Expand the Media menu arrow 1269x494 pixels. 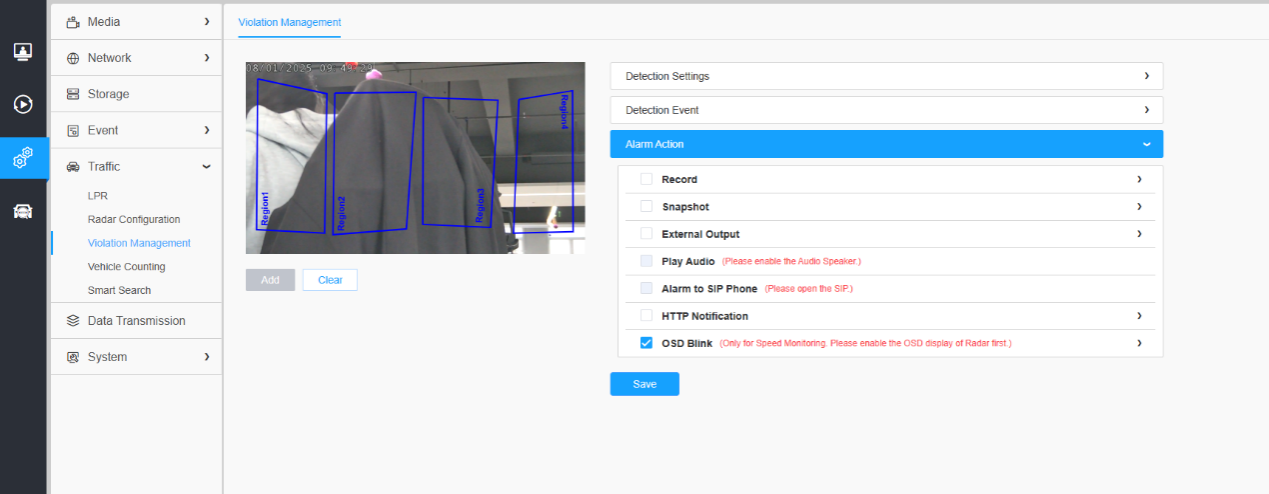coord(206,22)
